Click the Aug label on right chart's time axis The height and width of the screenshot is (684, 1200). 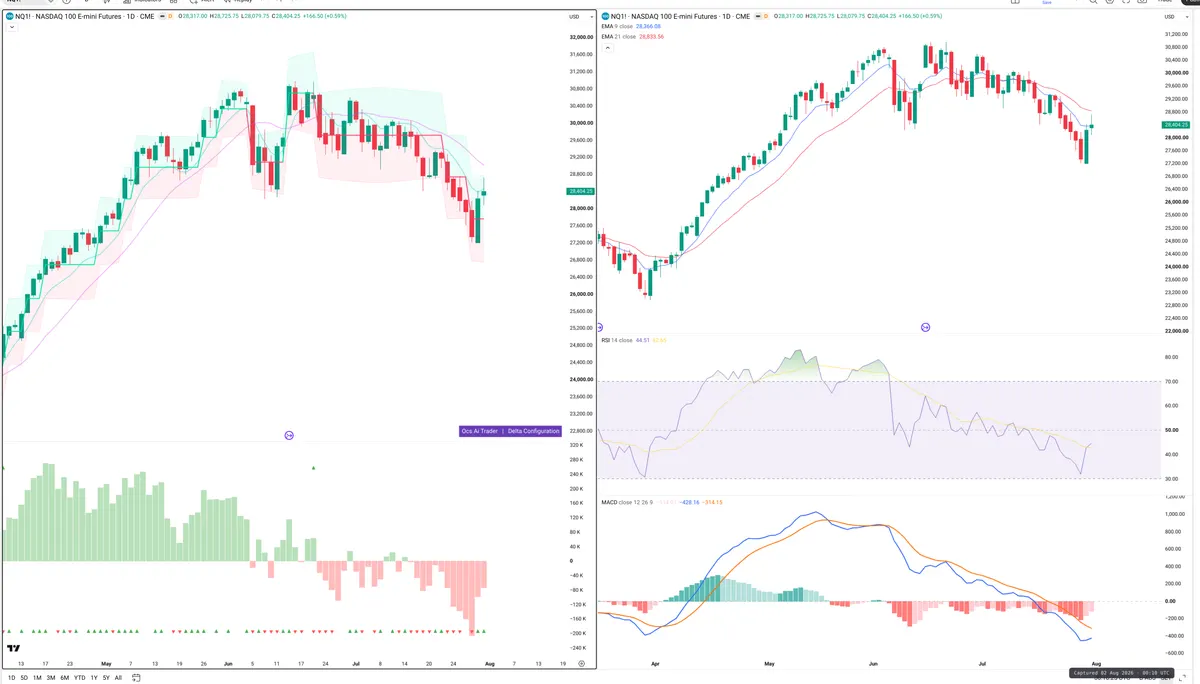pyautogui.click(x=1096, y=663)
